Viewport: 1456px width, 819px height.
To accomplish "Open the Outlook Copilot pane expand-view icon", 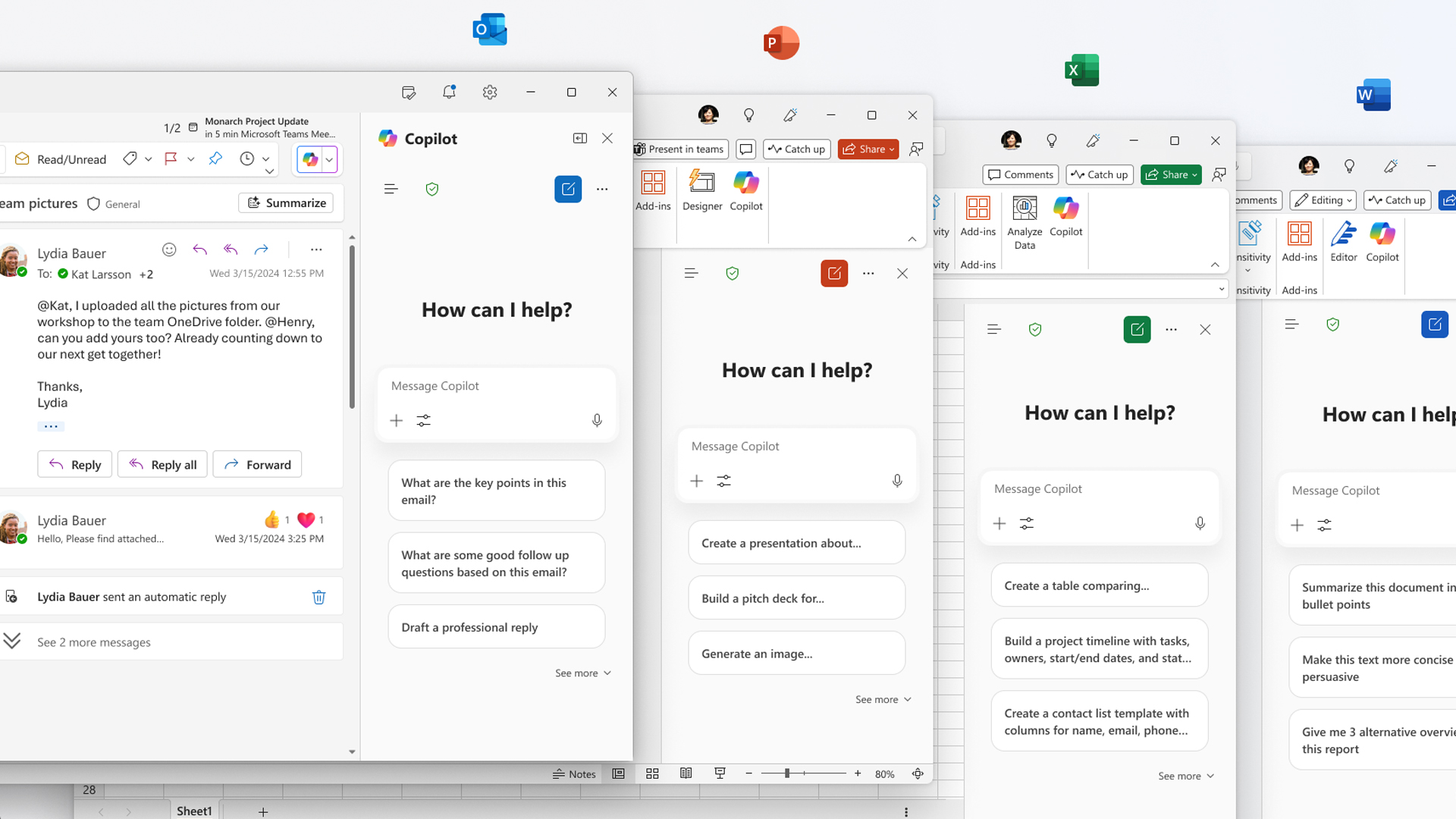I will [x=580, y=138].
